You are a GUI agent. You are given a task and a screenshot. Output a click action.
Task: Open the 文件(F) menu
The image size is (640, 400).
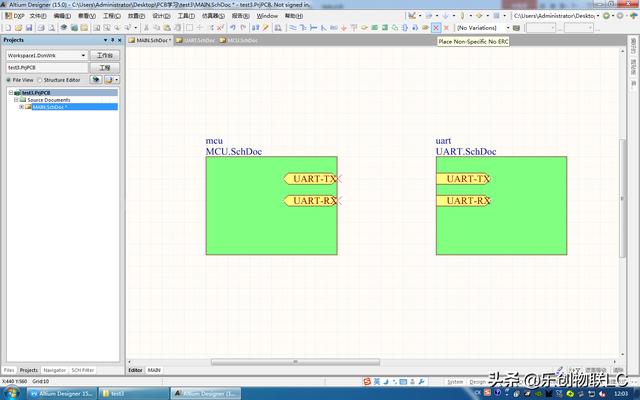[x=38, y=16]
